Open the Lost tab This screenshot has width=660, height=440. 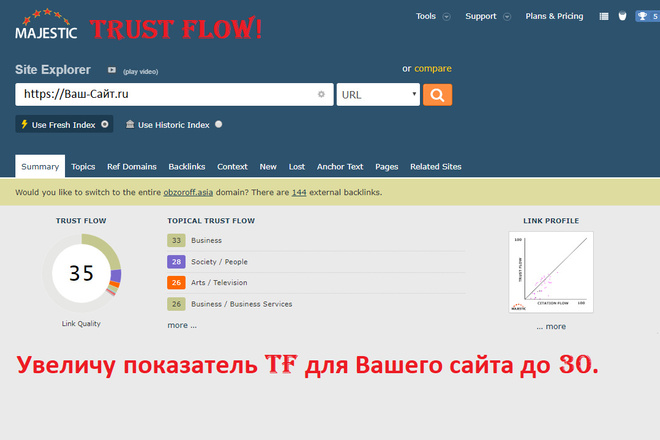tap(297, 167)
